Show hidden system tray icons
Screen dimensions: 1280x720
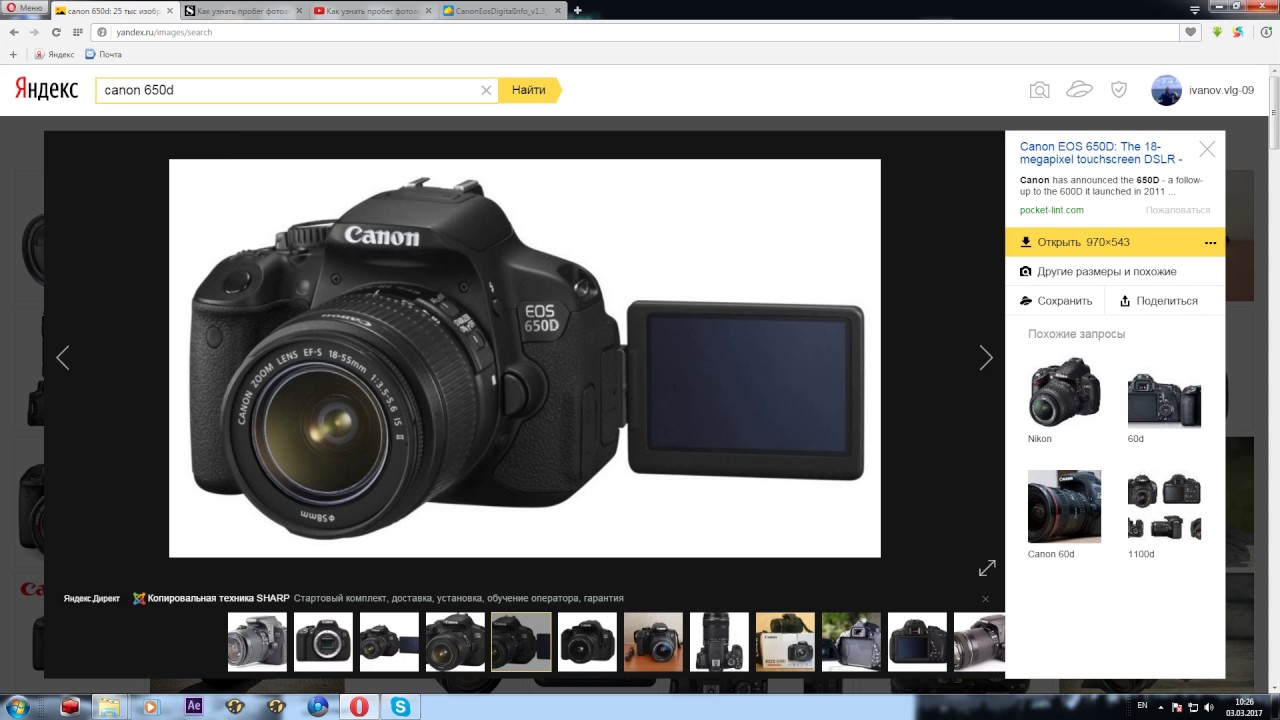(x=1161, y=706)
